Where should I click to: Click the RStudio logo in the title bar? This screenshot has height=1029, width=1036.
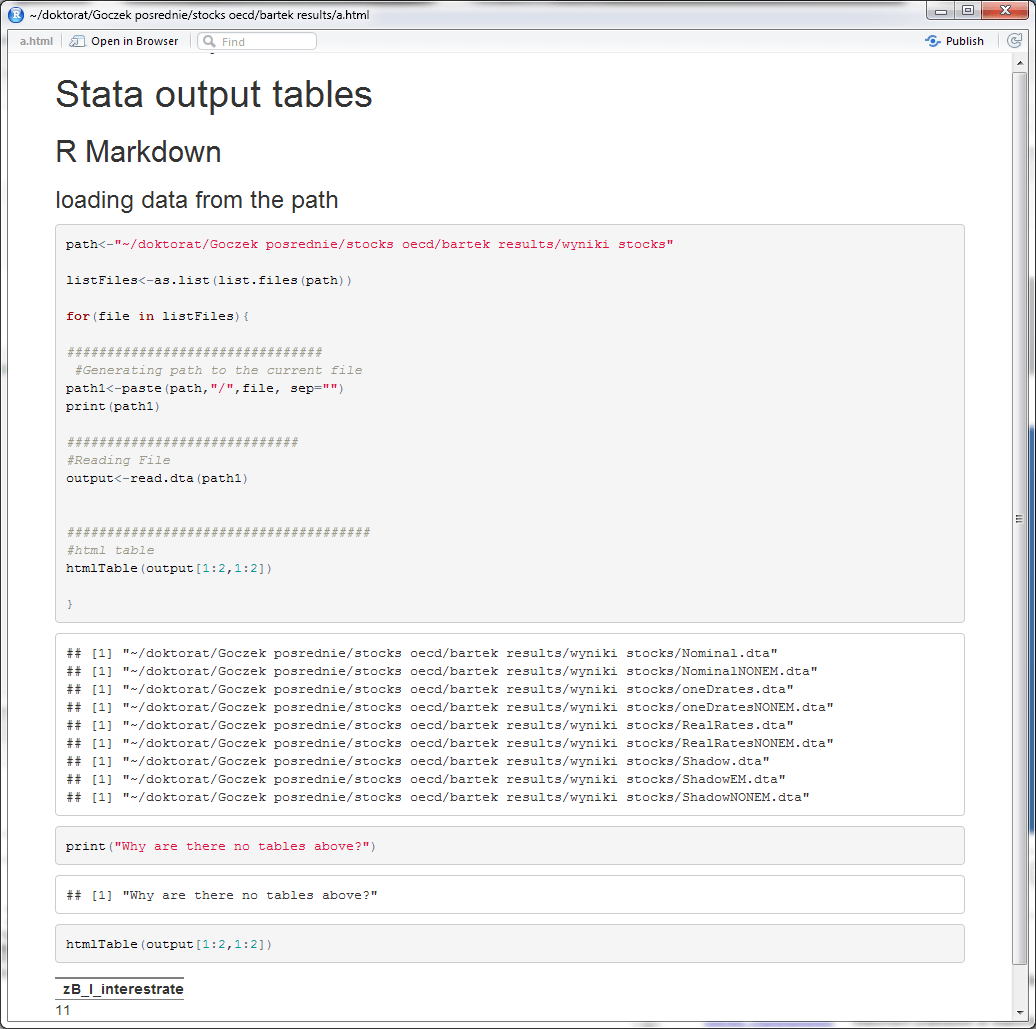click(x=14, y=14)
